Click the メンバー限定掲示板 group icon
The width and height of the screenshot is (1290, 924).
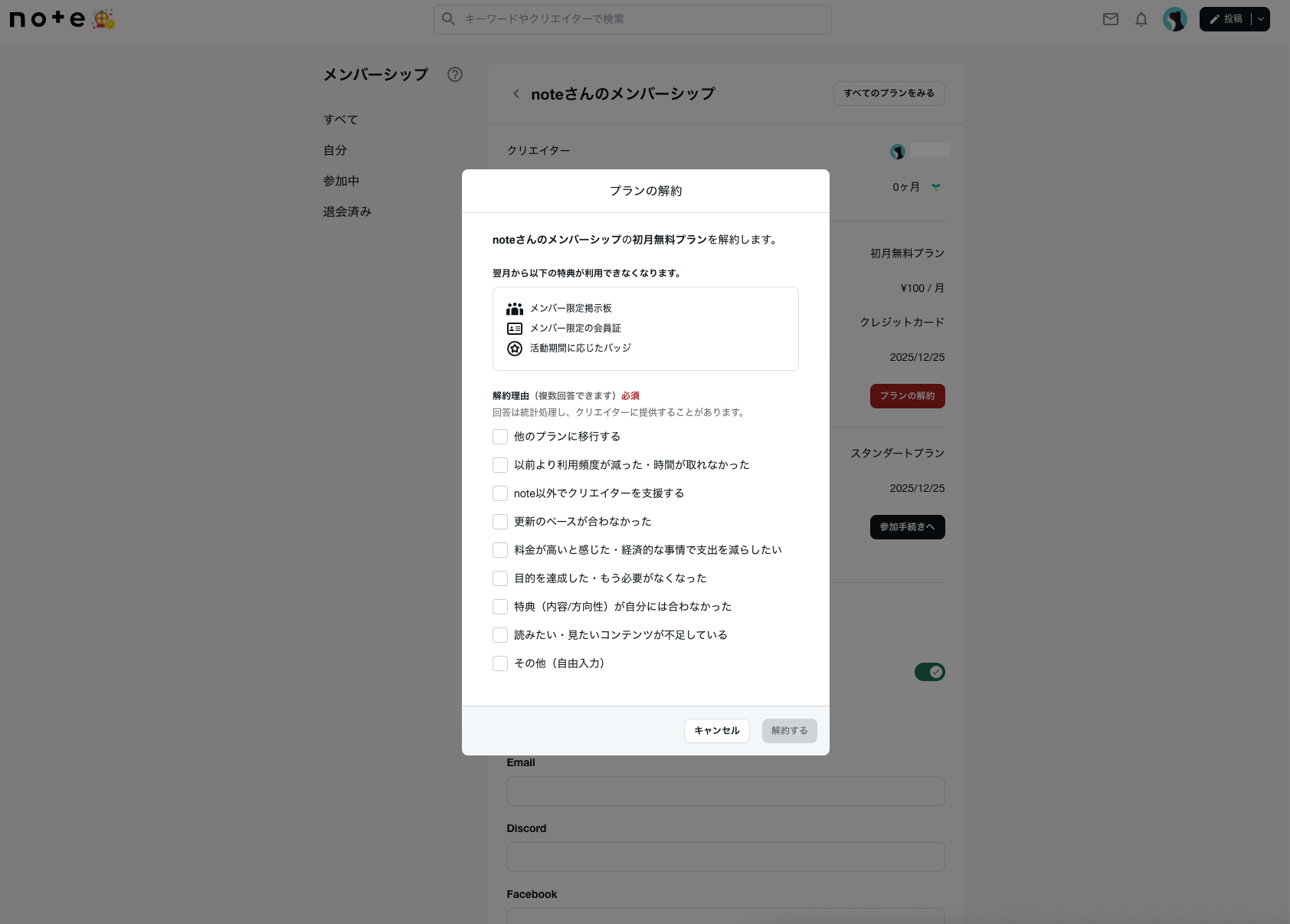515,308
